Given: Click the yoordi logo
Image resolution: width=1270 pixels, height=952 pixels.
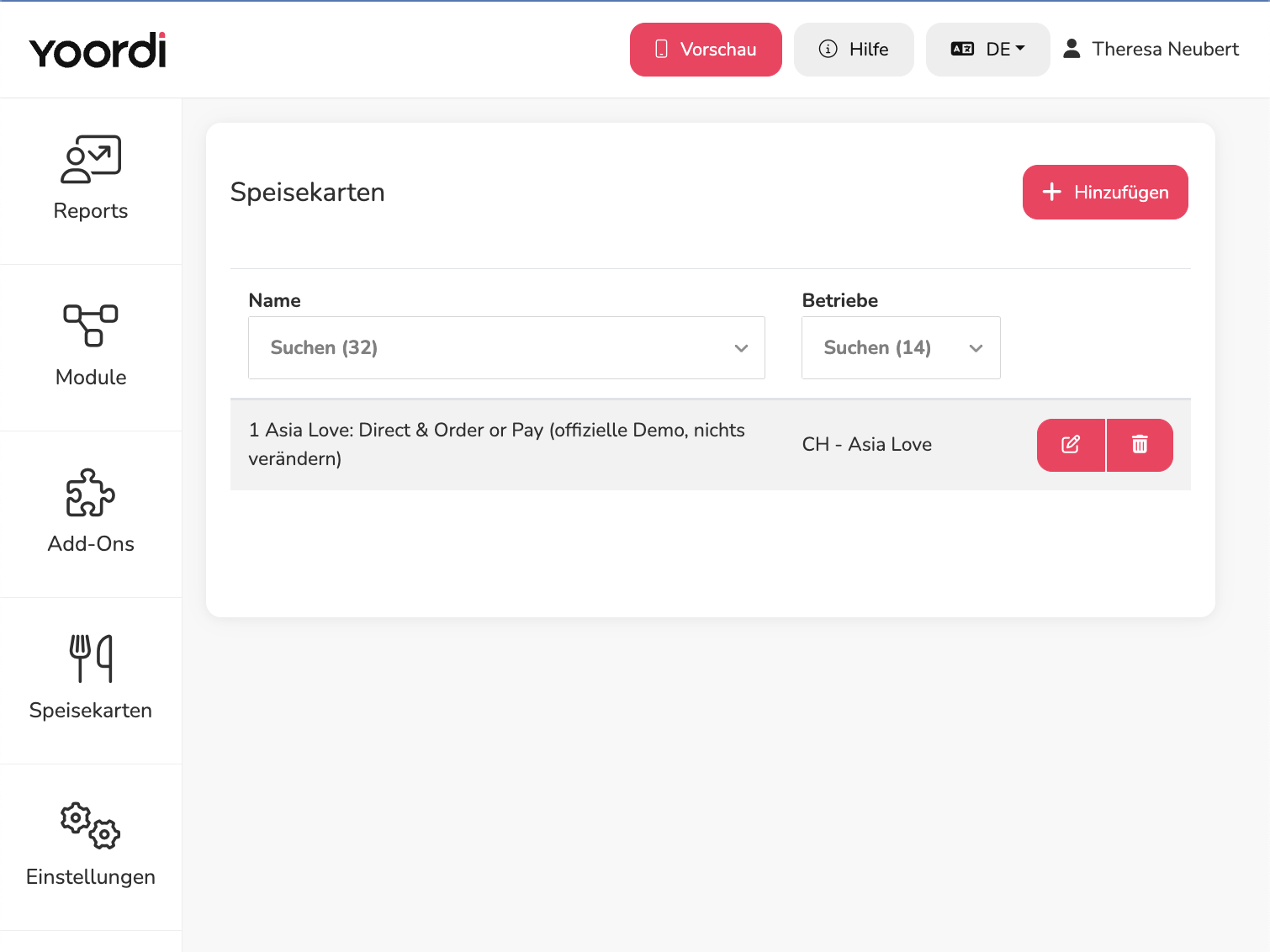Looking at the screenshot, I should (98, 50).
